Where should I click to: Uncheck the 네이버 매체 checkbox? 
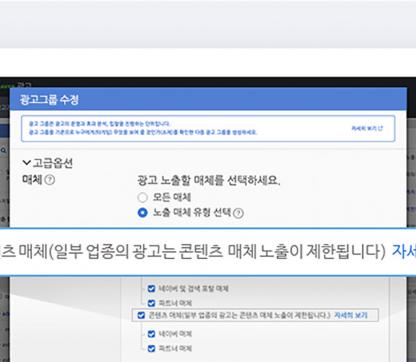point(151,334)
